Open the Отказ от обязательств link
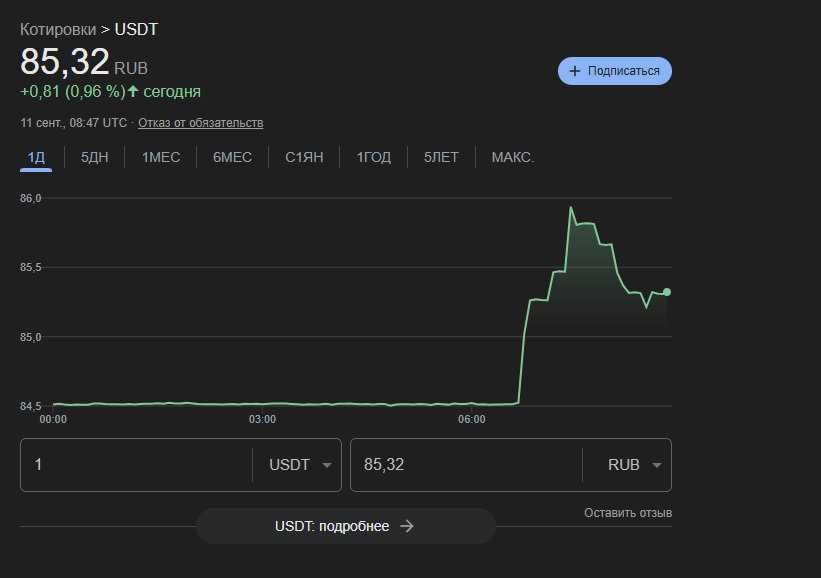The image size is (821, 578). [x=201, y=123]
